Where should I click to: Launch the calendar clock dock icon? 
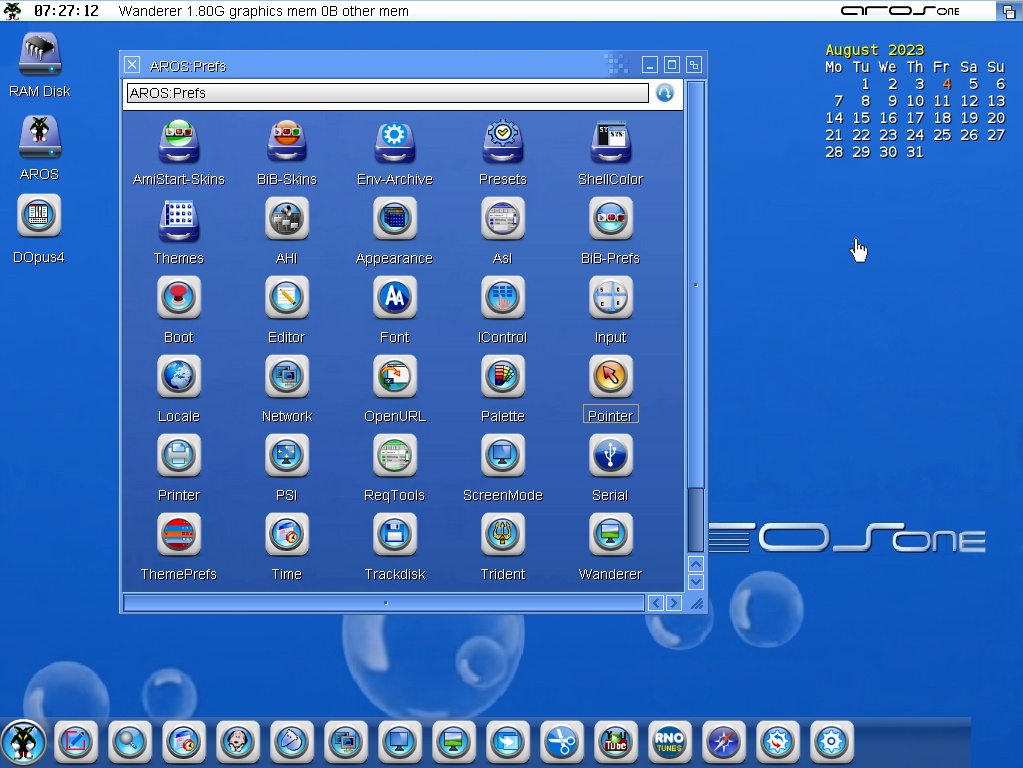(x=184, y=743)
